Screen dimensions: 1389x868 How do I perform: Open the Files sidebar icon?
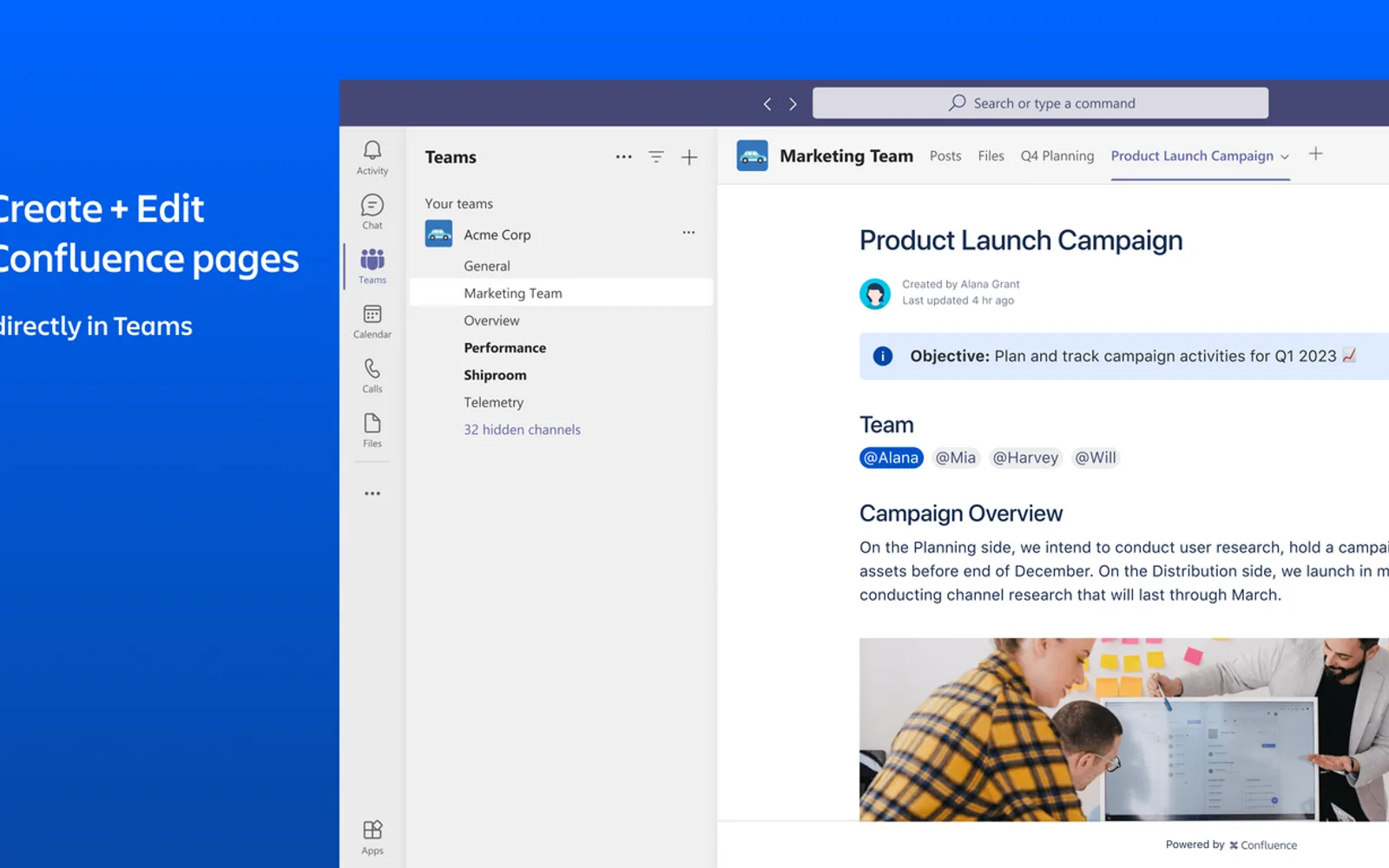click(372, 431)
